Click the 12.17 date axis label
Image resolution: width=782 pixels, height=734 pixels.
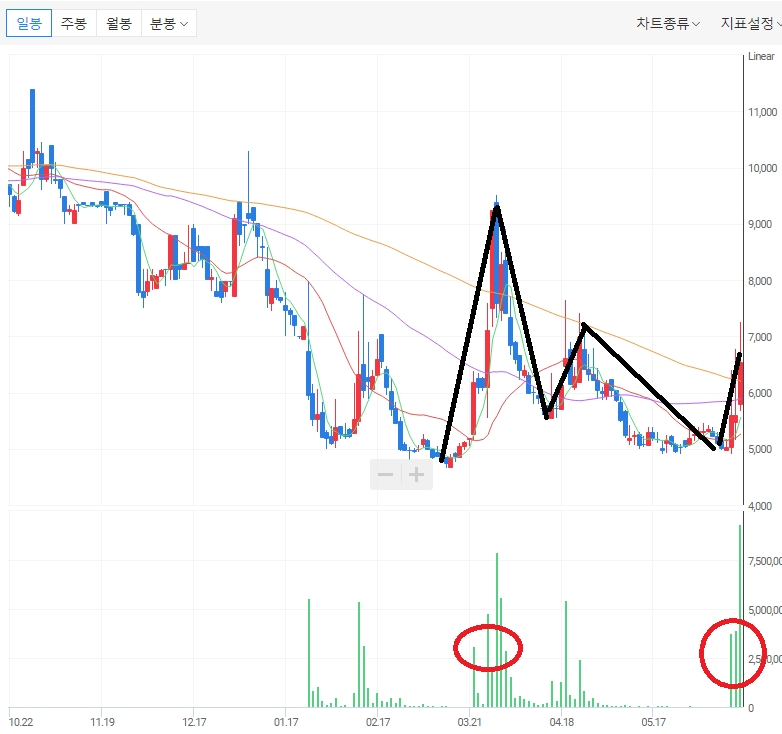click(194, 722)
